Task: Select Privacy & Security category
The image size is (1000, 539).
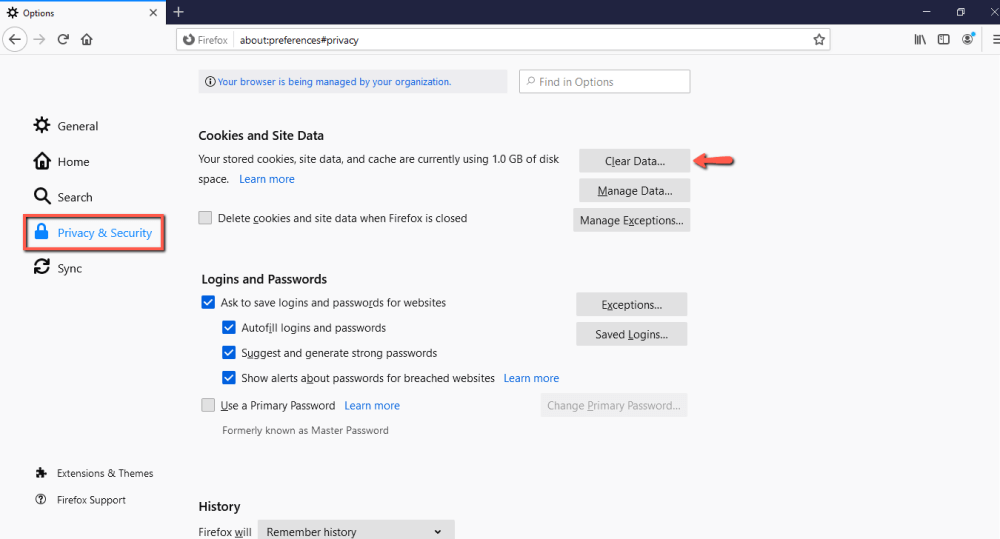Action: (x=94, y=233)
